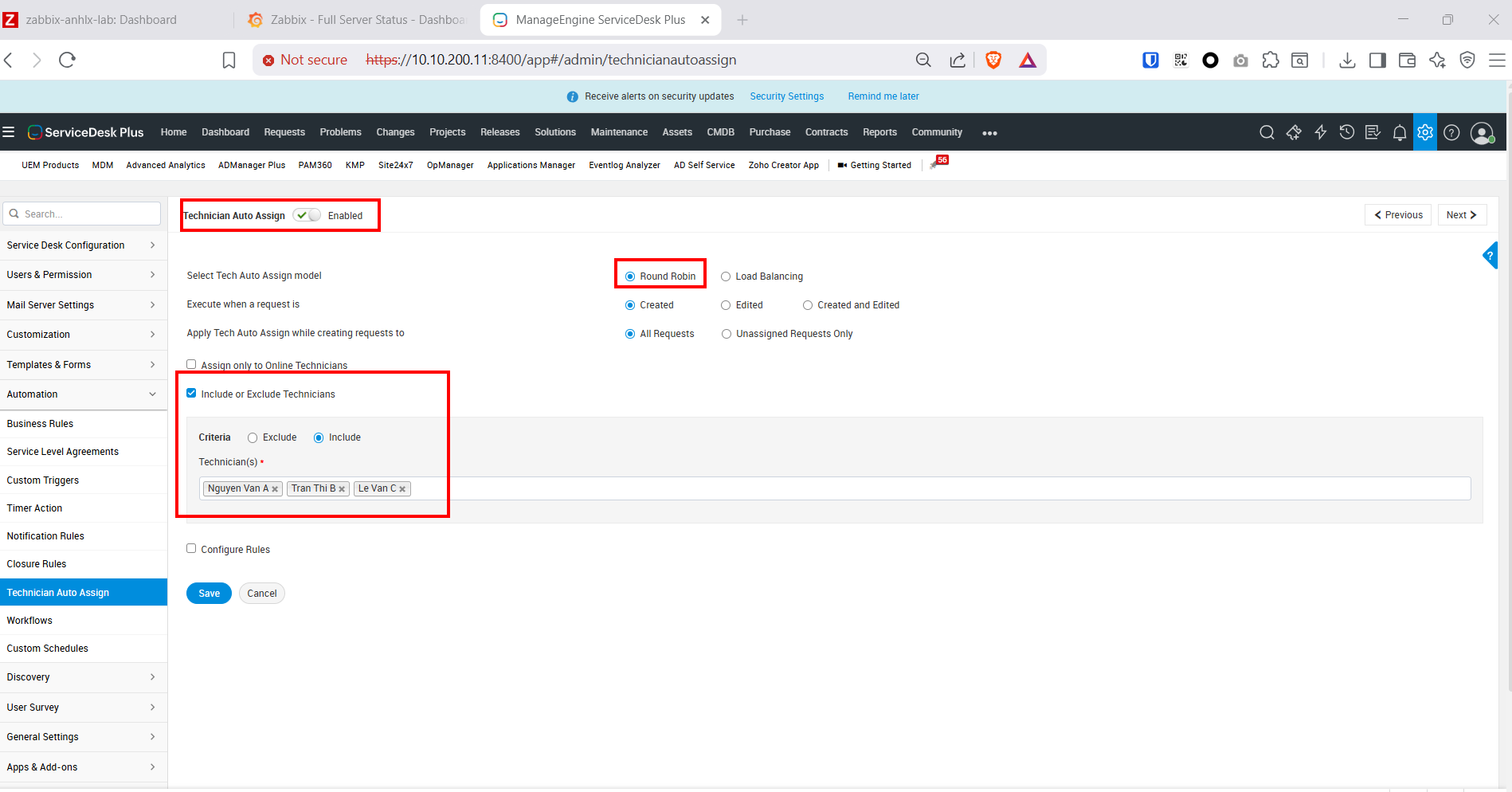Open the hamburger menu next to ServiceDesk Plus
Image resolution: width=1512 pixels, height=792 pixels.
9,132
